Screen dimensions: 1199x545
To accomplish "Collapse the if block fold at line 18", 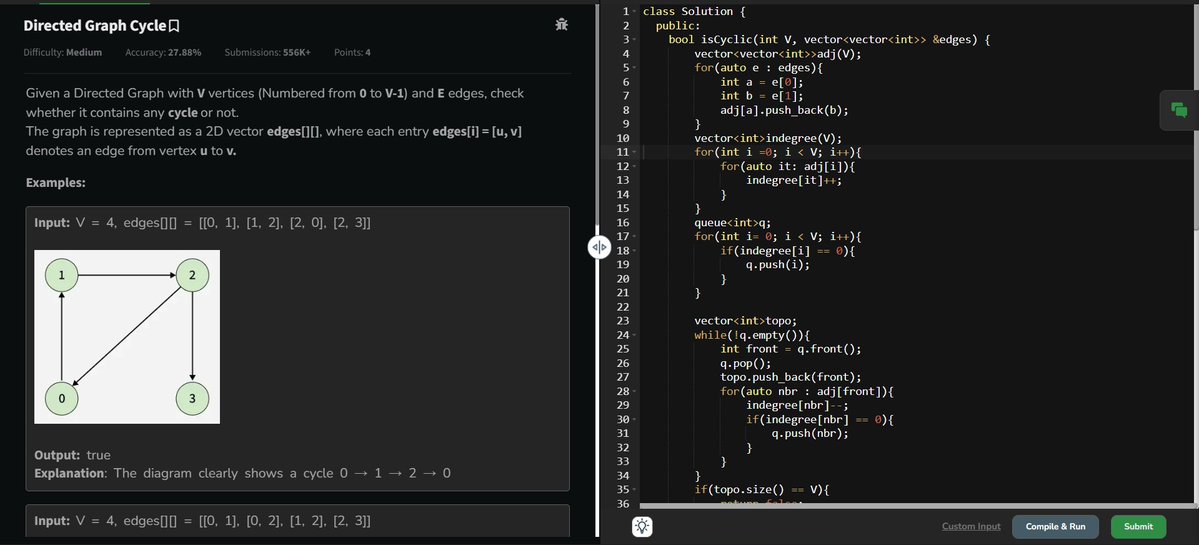I will coord(634,251).
